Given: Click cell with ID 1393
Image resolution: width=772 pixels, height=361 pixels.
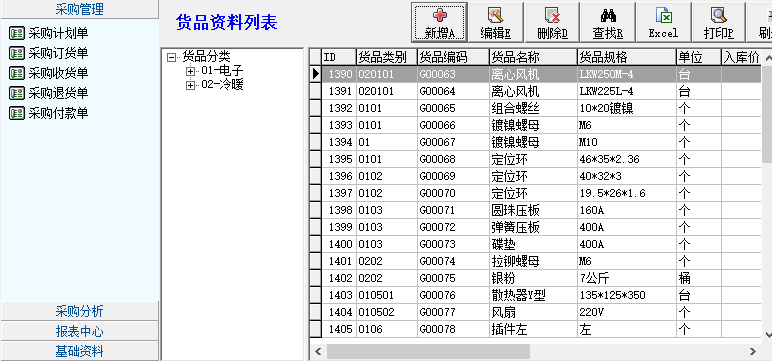Looking at the screenshot, I should click(x=339, y=126).
